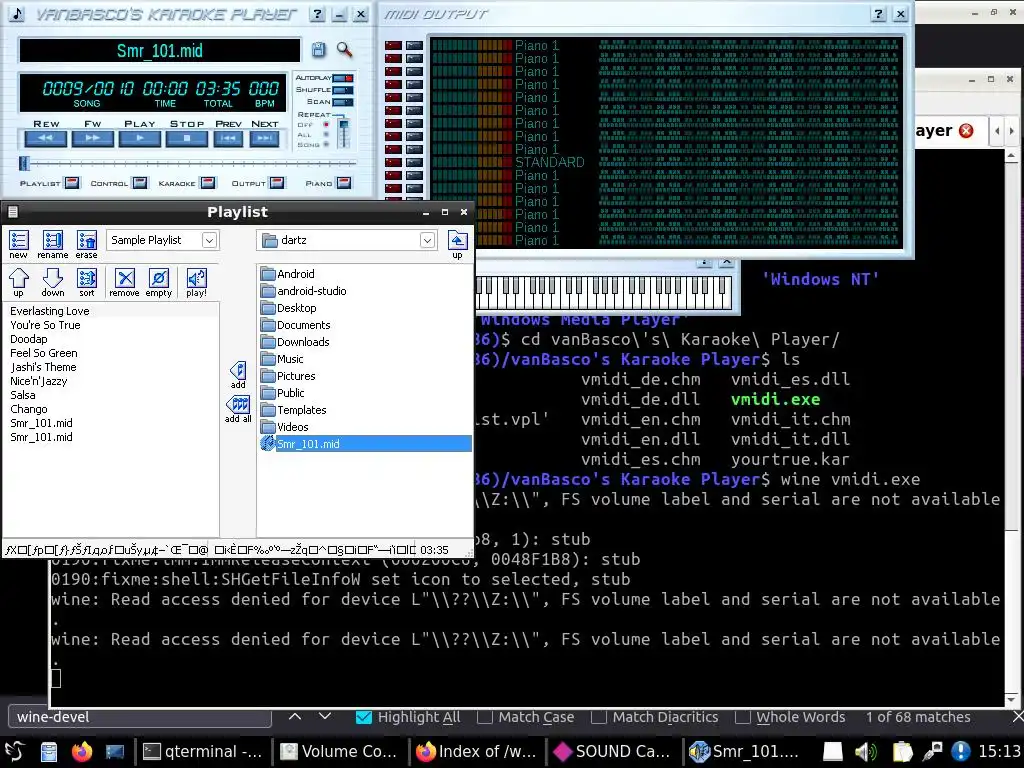Launch Firefox from the taskbar quick-launch icon
The image size is (1024, 768).
coord(82,752)
